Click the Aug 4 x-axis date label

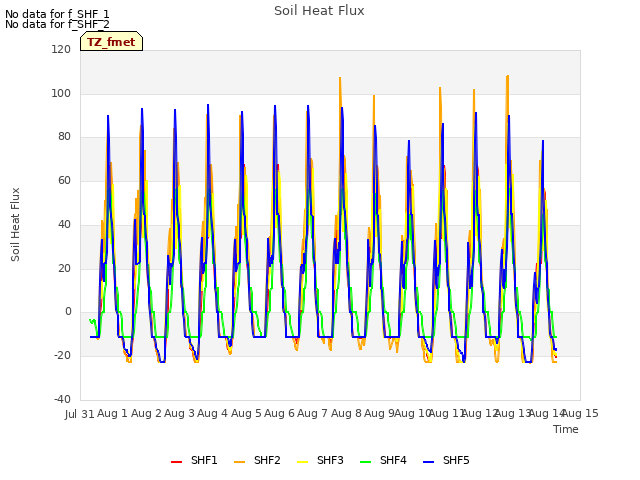click(212, 413)
